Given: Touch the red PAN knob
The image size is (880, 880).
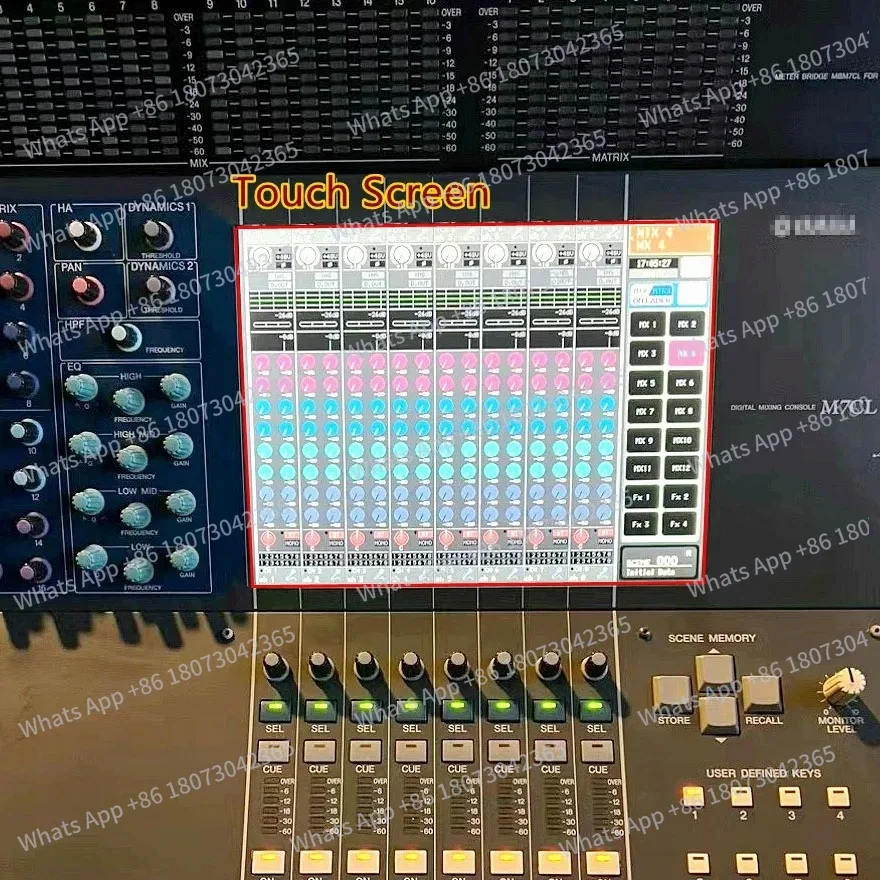Looking at the screenshot, I should (x=88, y=290).
